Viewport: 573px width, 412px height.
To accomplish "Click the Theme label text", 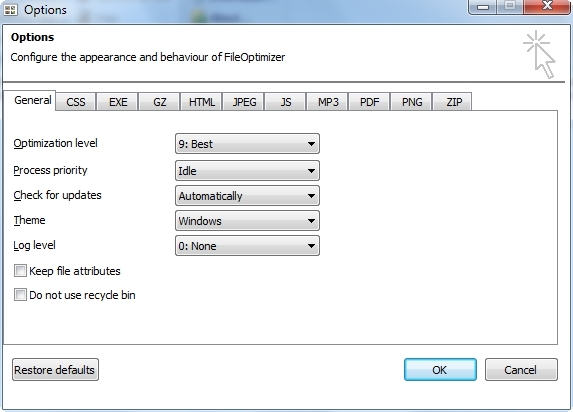I will 29,220.
